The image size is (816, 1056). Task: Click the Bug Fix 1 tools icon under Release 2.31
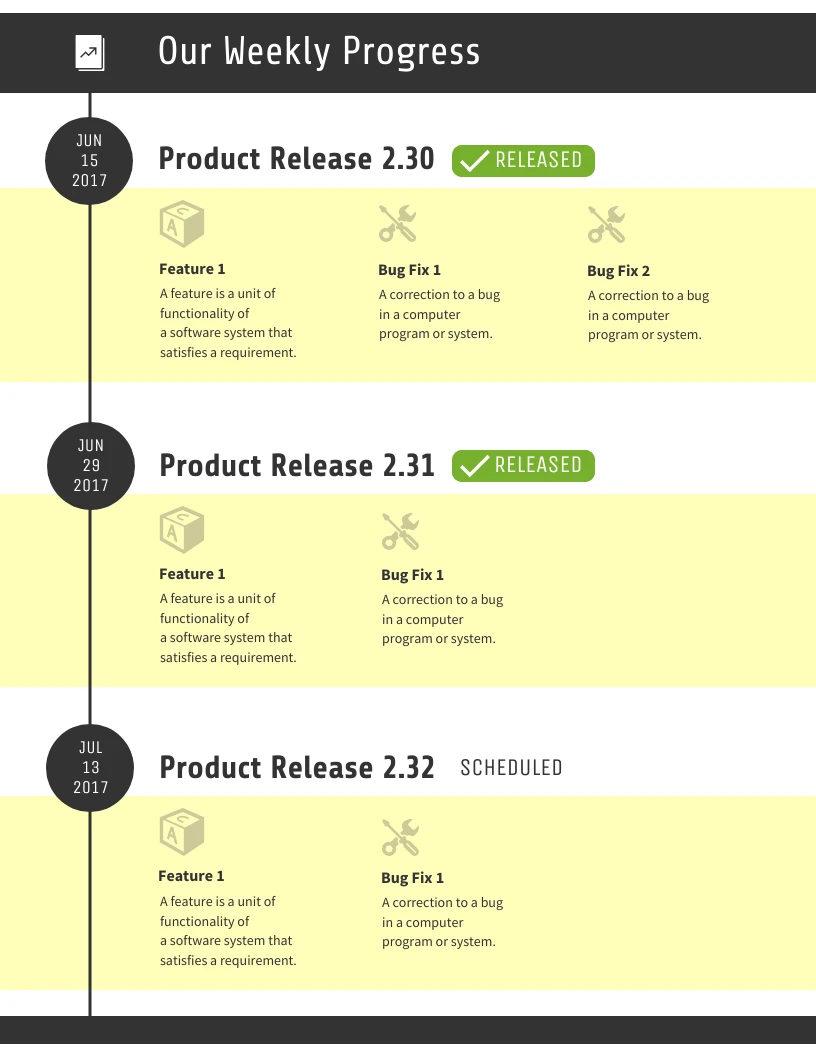tap(400, 532)
